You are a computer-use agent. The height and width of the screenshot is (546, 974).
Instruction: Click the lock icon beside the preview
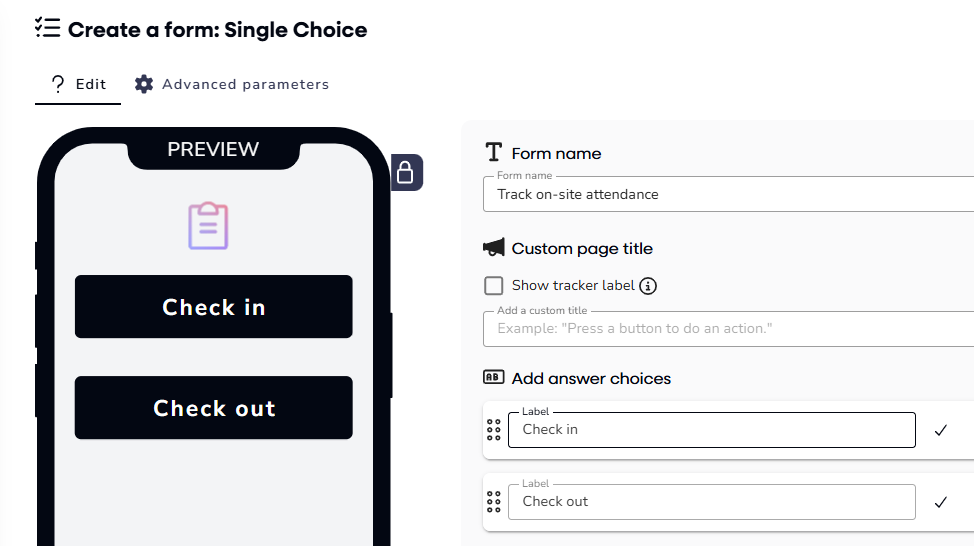(x=405, y=172)
